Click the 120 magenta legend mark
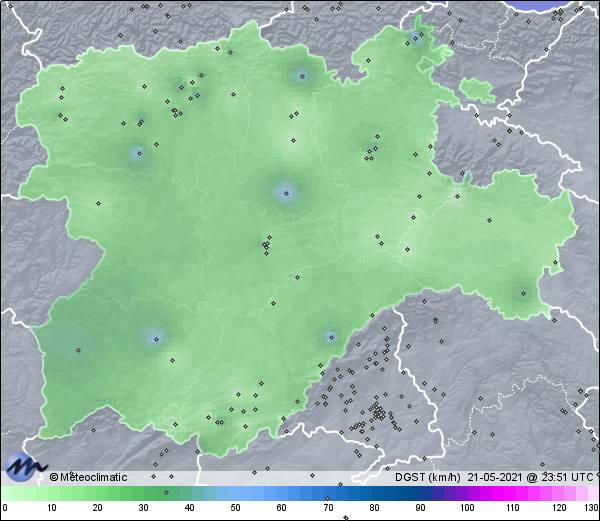 pos(553,508)
